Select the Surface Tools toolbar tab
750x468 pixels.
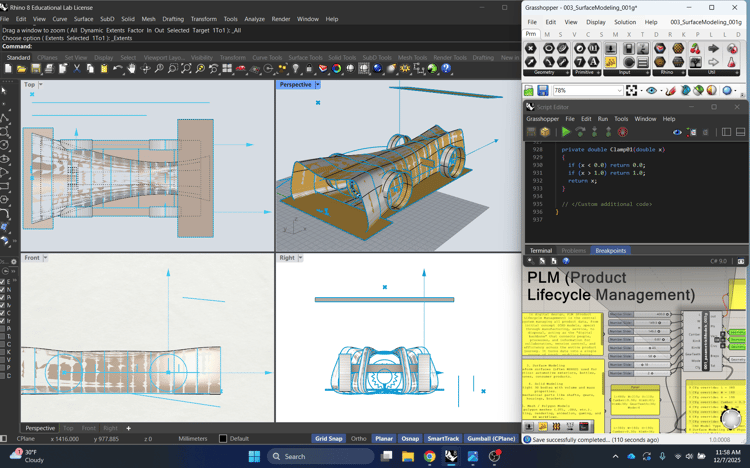305,58
